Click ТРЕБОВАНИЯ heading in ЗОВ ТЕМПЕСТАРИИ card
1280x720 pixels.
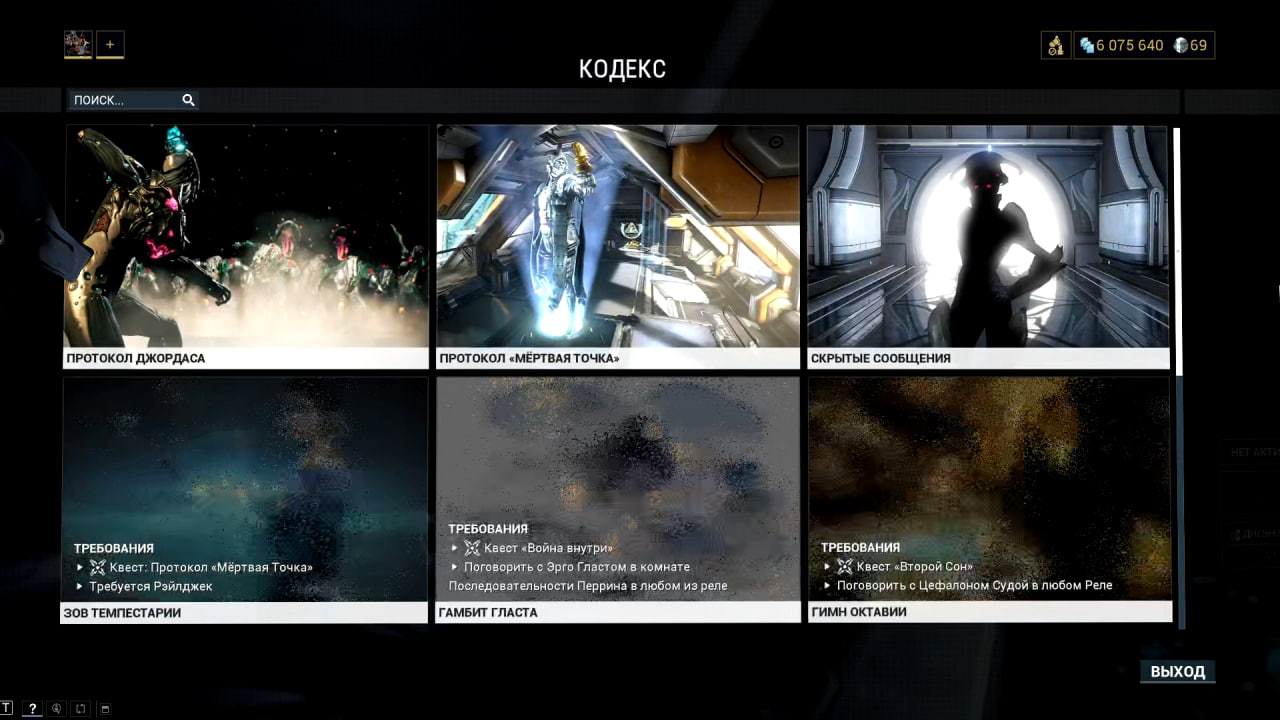pos(114,548)
